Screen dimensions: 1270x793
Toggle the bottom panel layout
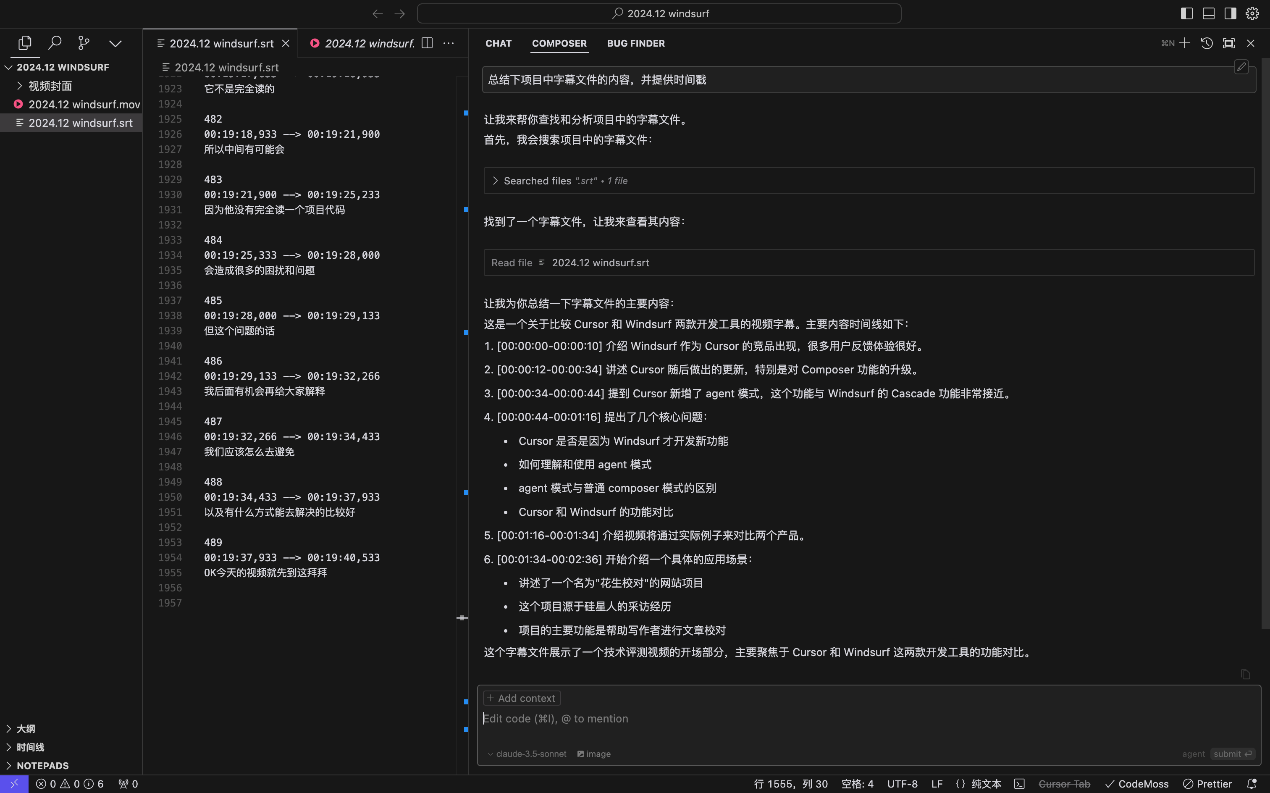(1209, 14)
